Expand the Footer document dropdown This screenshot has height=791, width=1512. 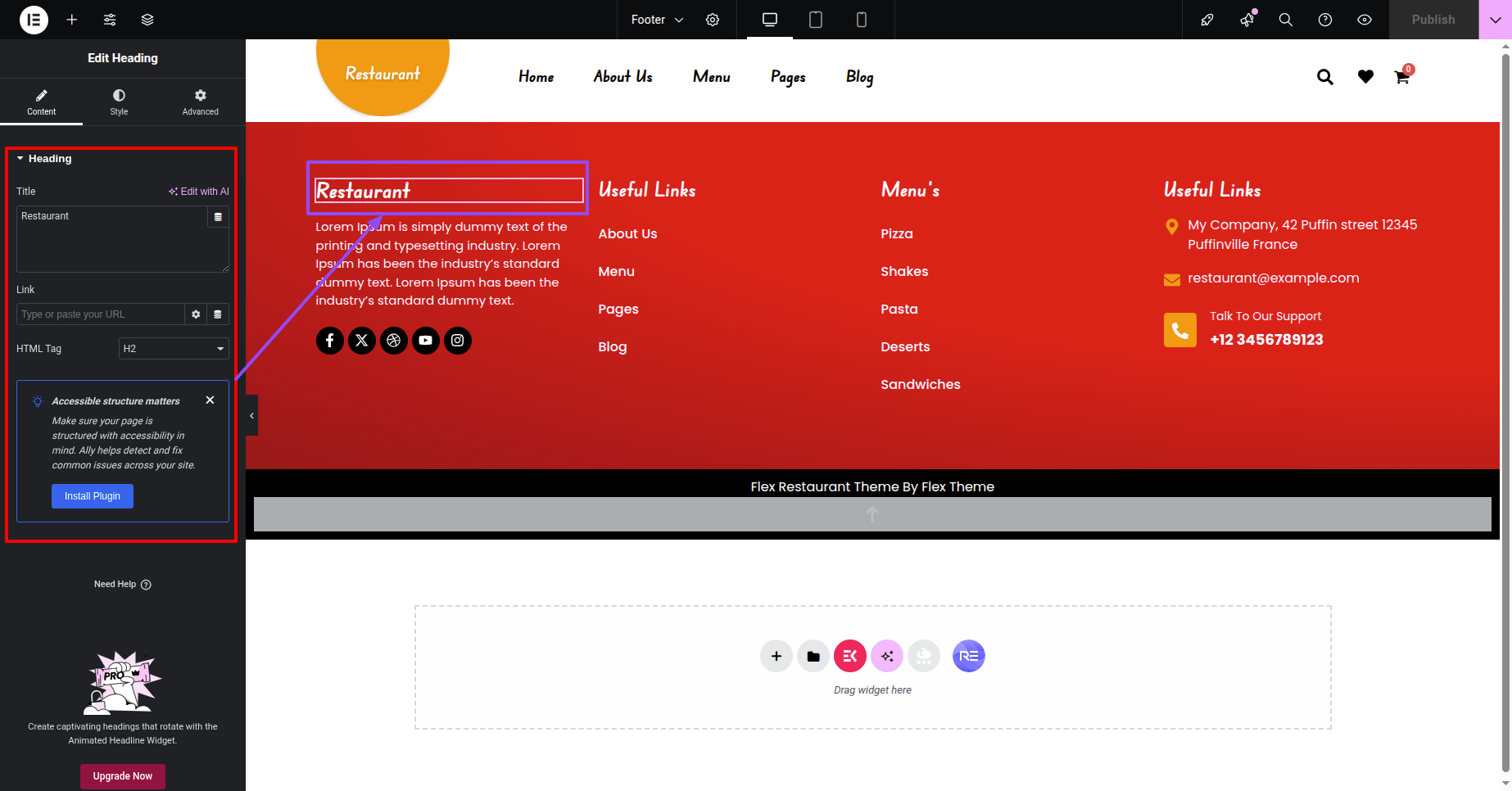(x=657, y=20)
